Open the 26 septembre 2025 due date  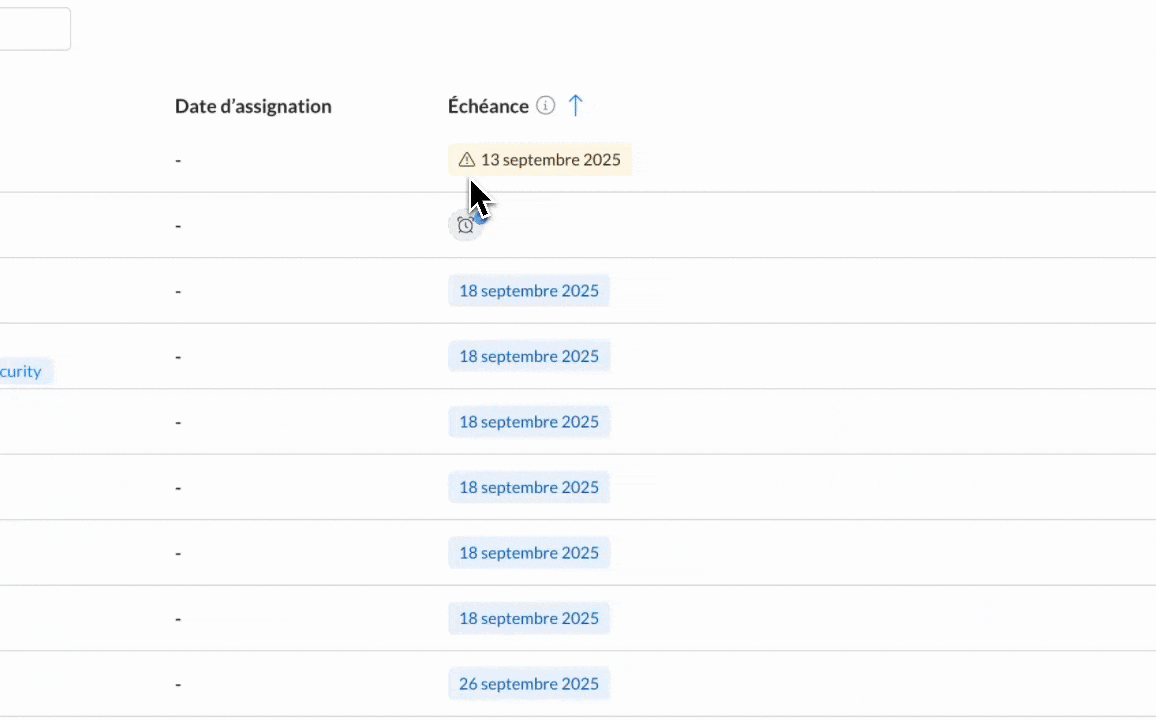click(528, 684)
